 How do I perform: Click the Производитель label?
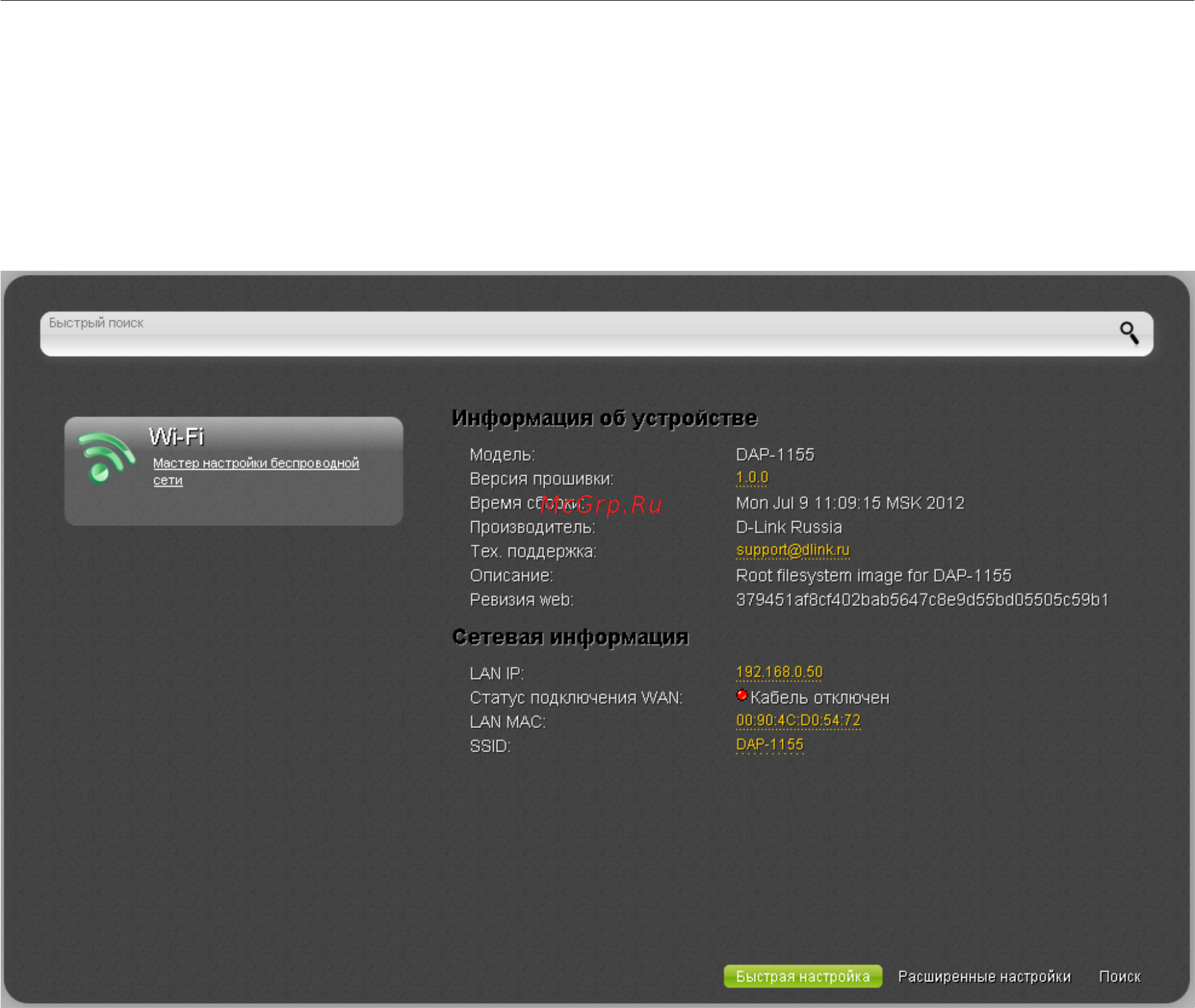(x=533, y=527)
